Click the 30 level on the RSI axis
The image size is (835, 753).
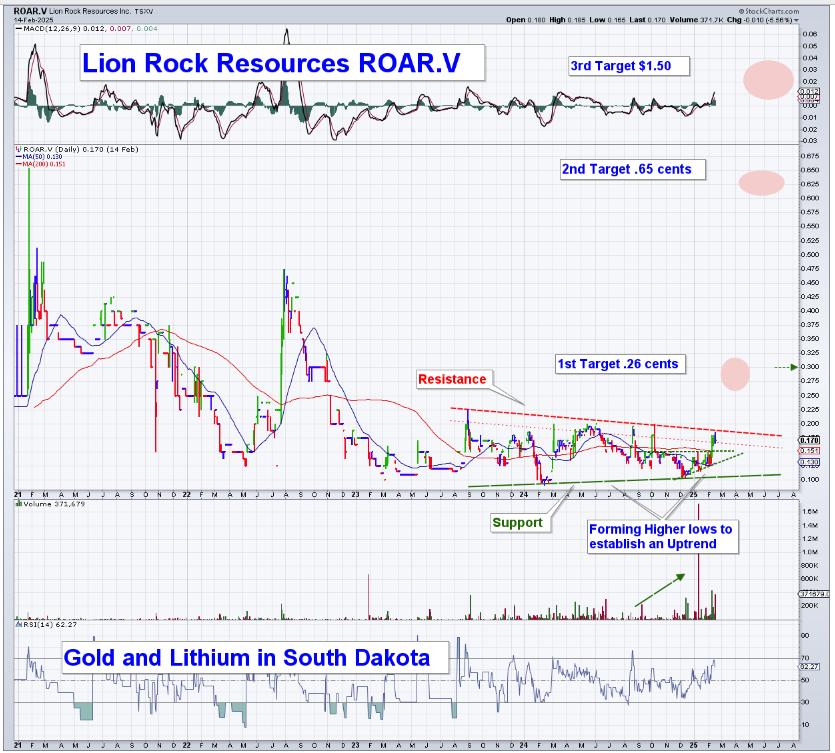click(x=805, y=702)
